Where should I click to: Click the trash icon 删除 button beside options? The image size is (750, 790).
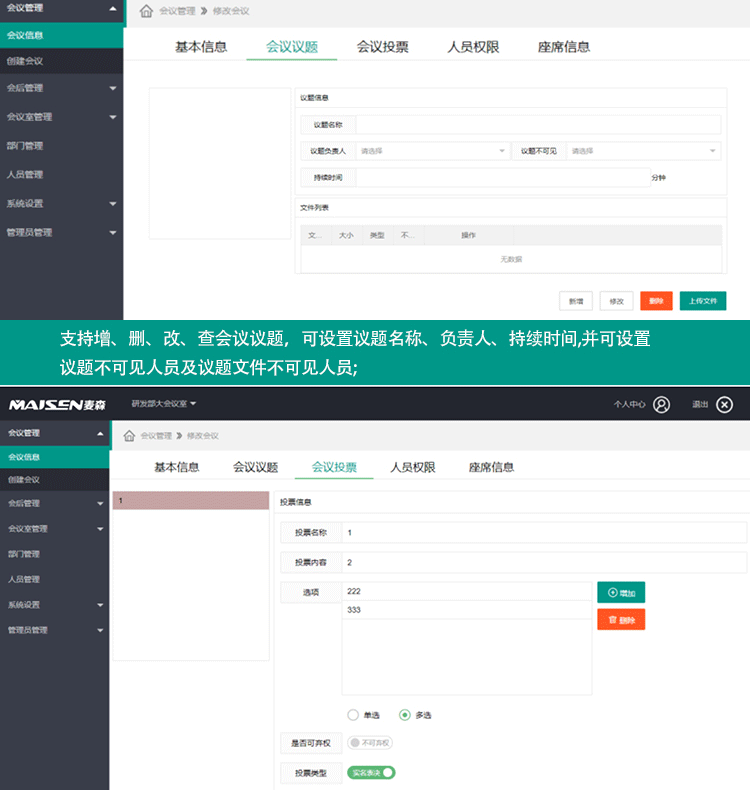[621, 620]
